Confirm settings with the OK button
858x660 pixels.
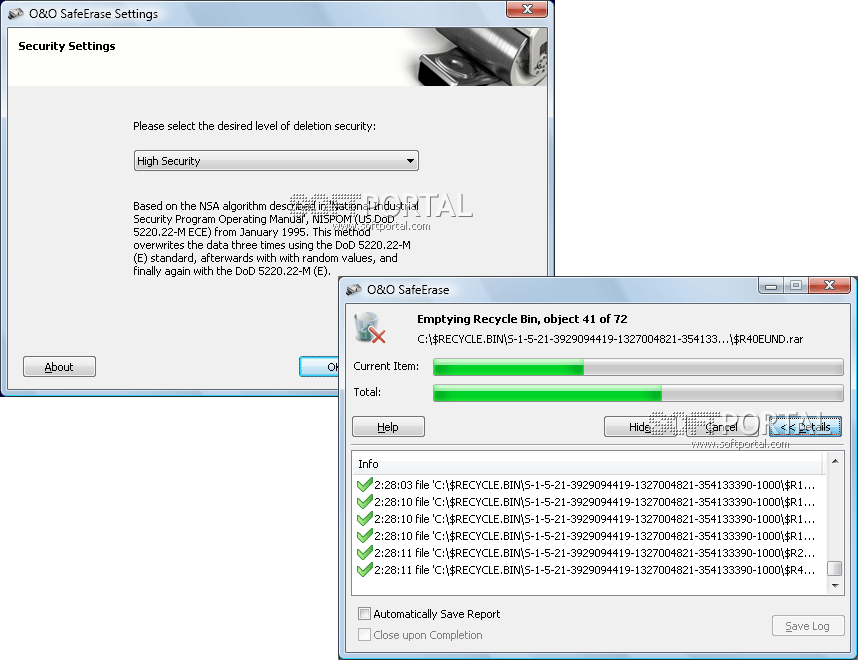tap(319, 367)
